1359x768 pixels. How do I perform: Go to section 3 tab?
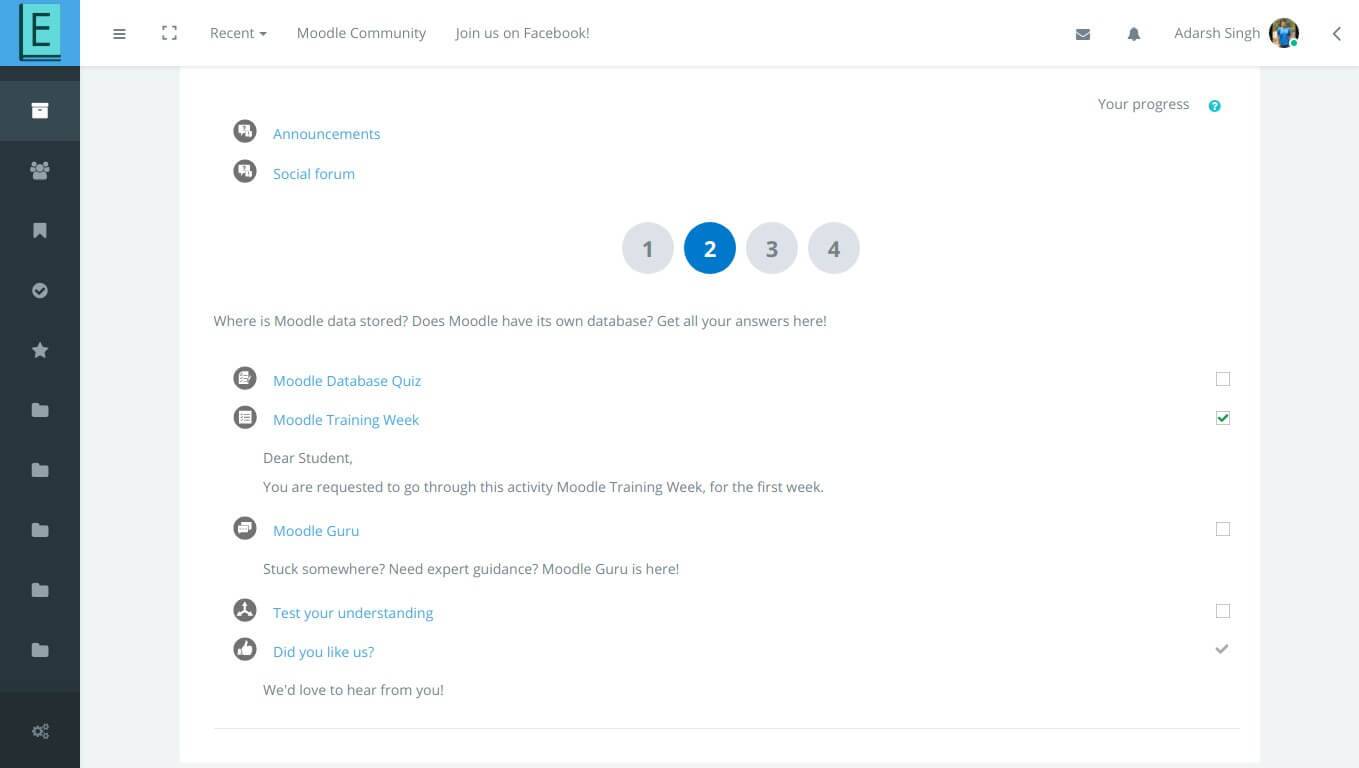tap(772, 248)
